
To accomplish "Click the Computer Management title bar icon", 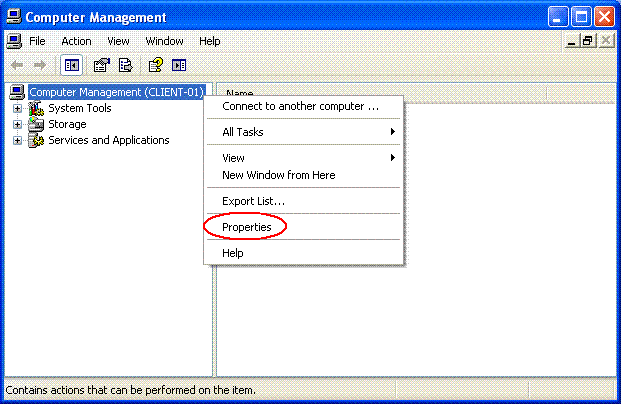I will (14, 17).
